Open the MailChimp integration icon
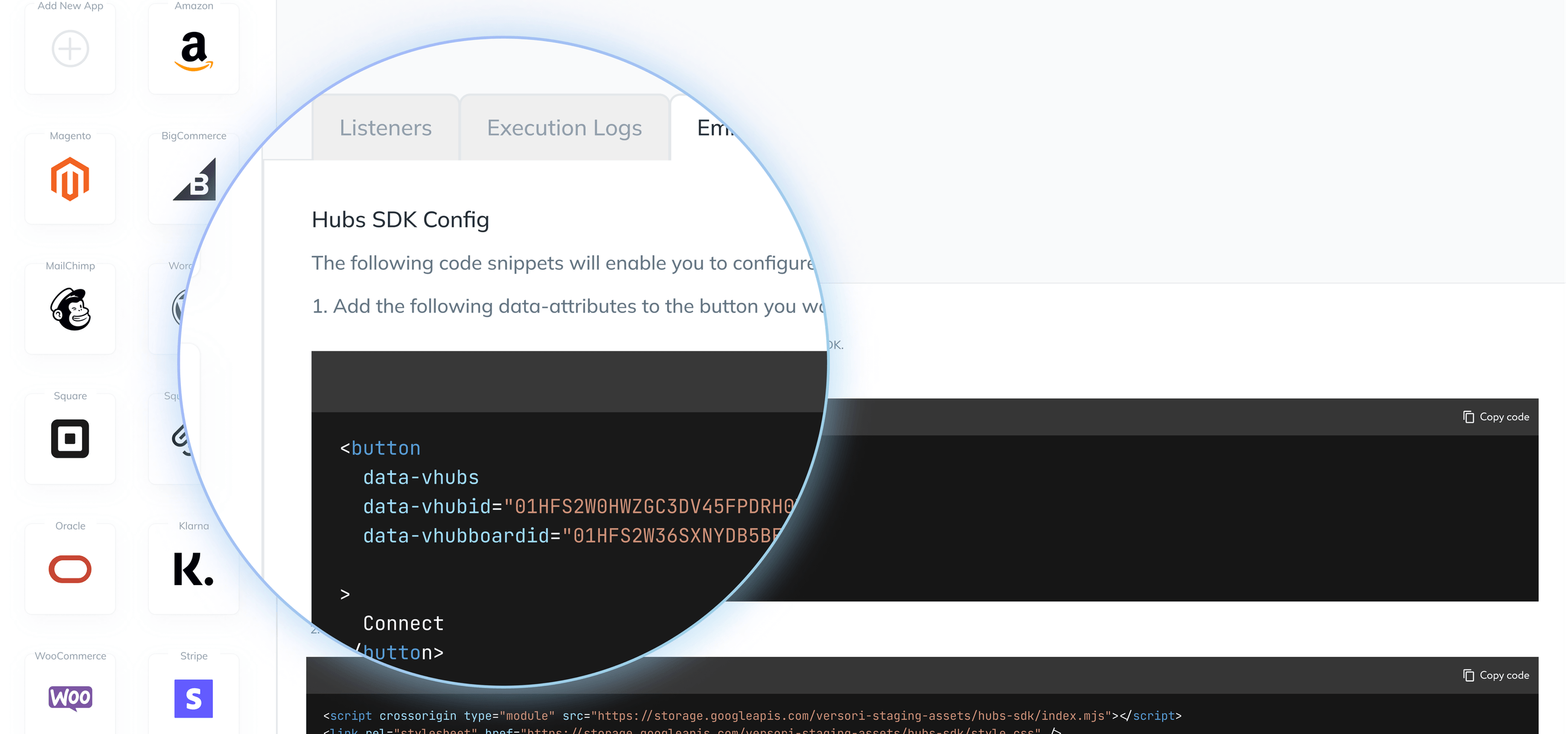Viewport: 1568px width, 734px height. (x=69, y=311)
